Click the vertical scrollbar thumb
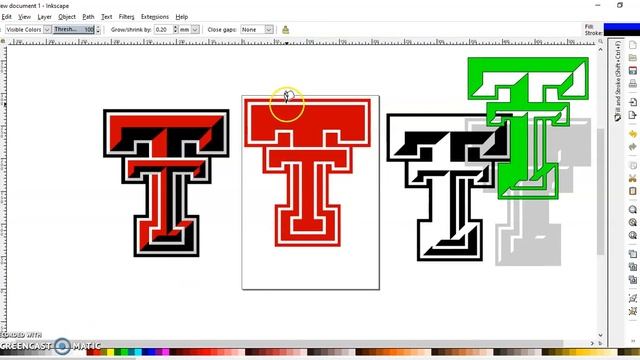640x360 pixels. pyautogui.click(x=600, y=191)
